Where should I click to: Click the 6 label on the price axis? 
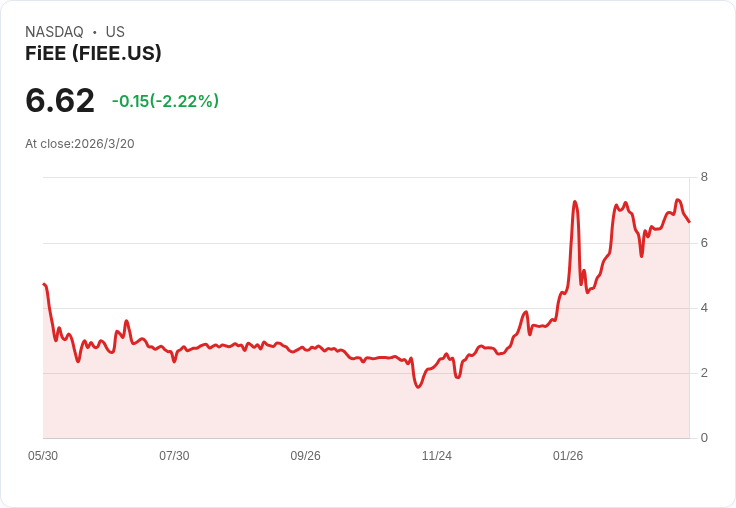click(704, 243)
